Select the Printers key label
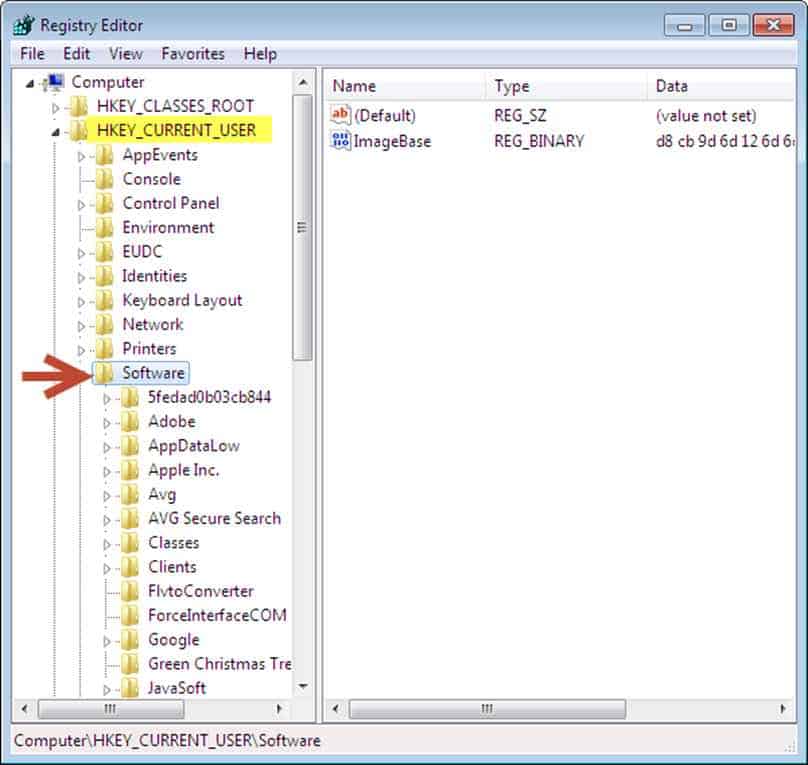This screenshot has height=765, width=808. tap(149, 349)
